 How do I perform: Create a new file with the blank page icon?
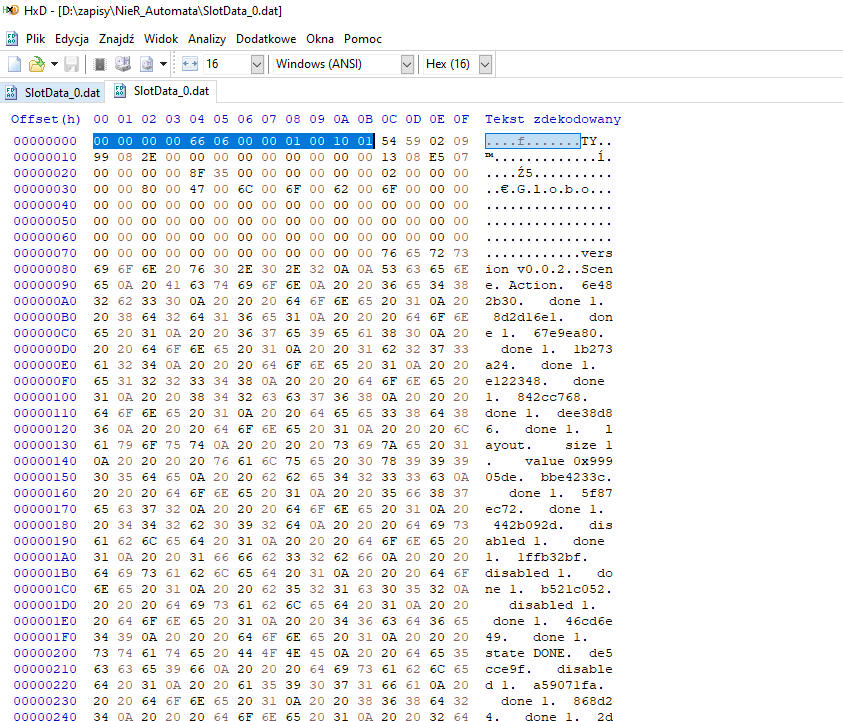(x=15, y=65)
